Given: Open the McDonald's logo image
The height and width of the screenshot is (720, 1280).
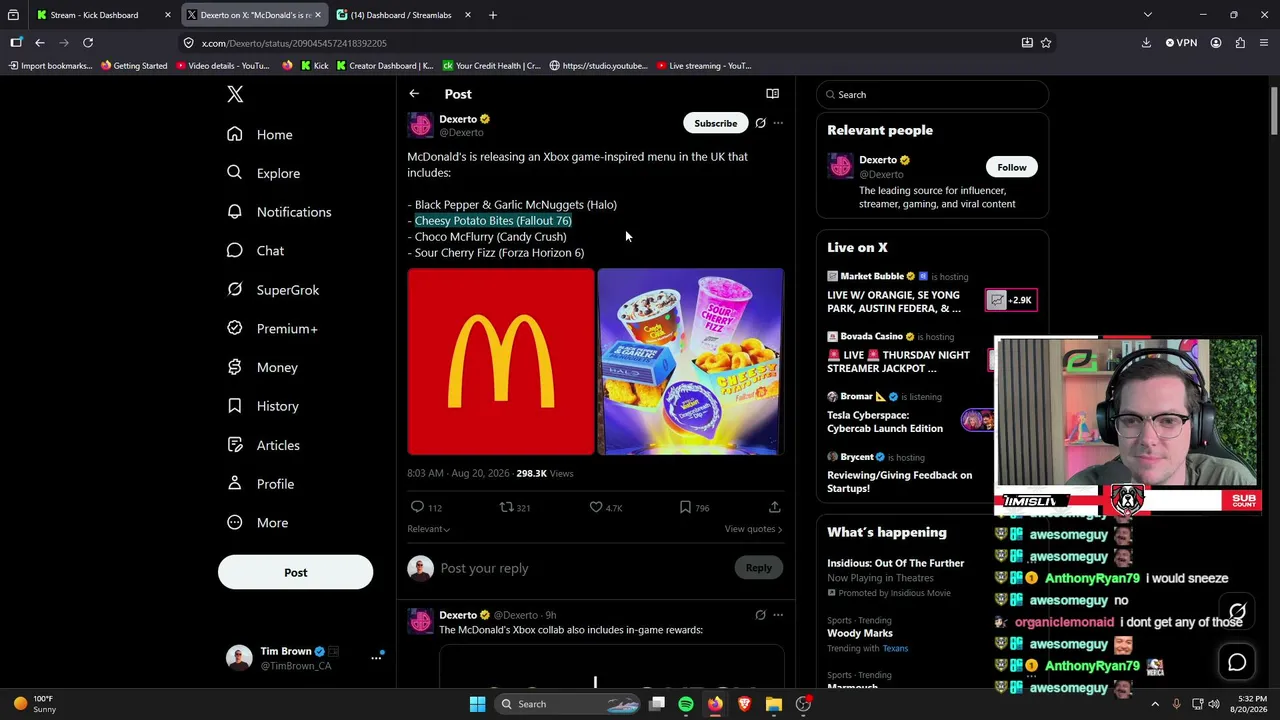Looking at the screenshot, I should tap(500, 361).
